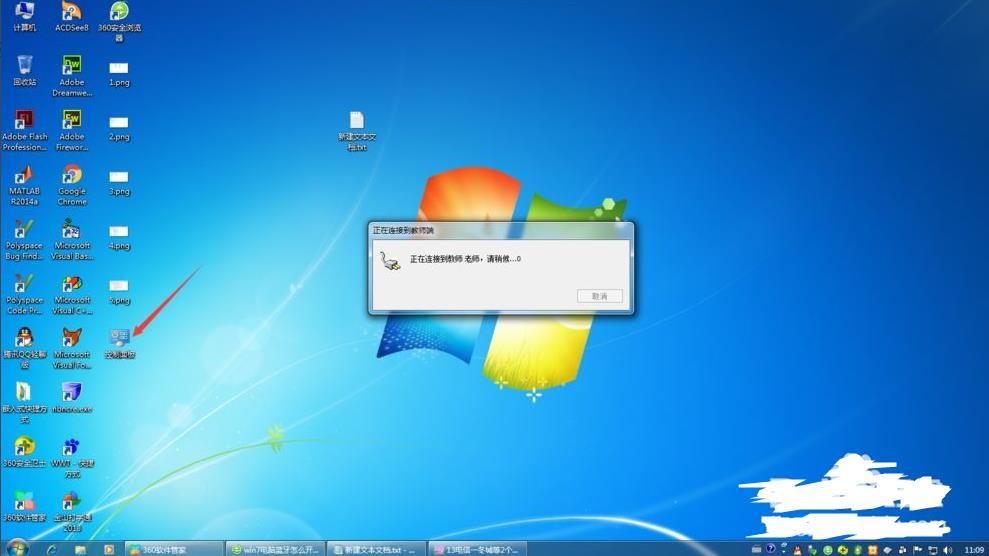Open Microsoft Visual Basic shortcut
The width and height of the screenshot is (989, 556).
tap(72, 240)
